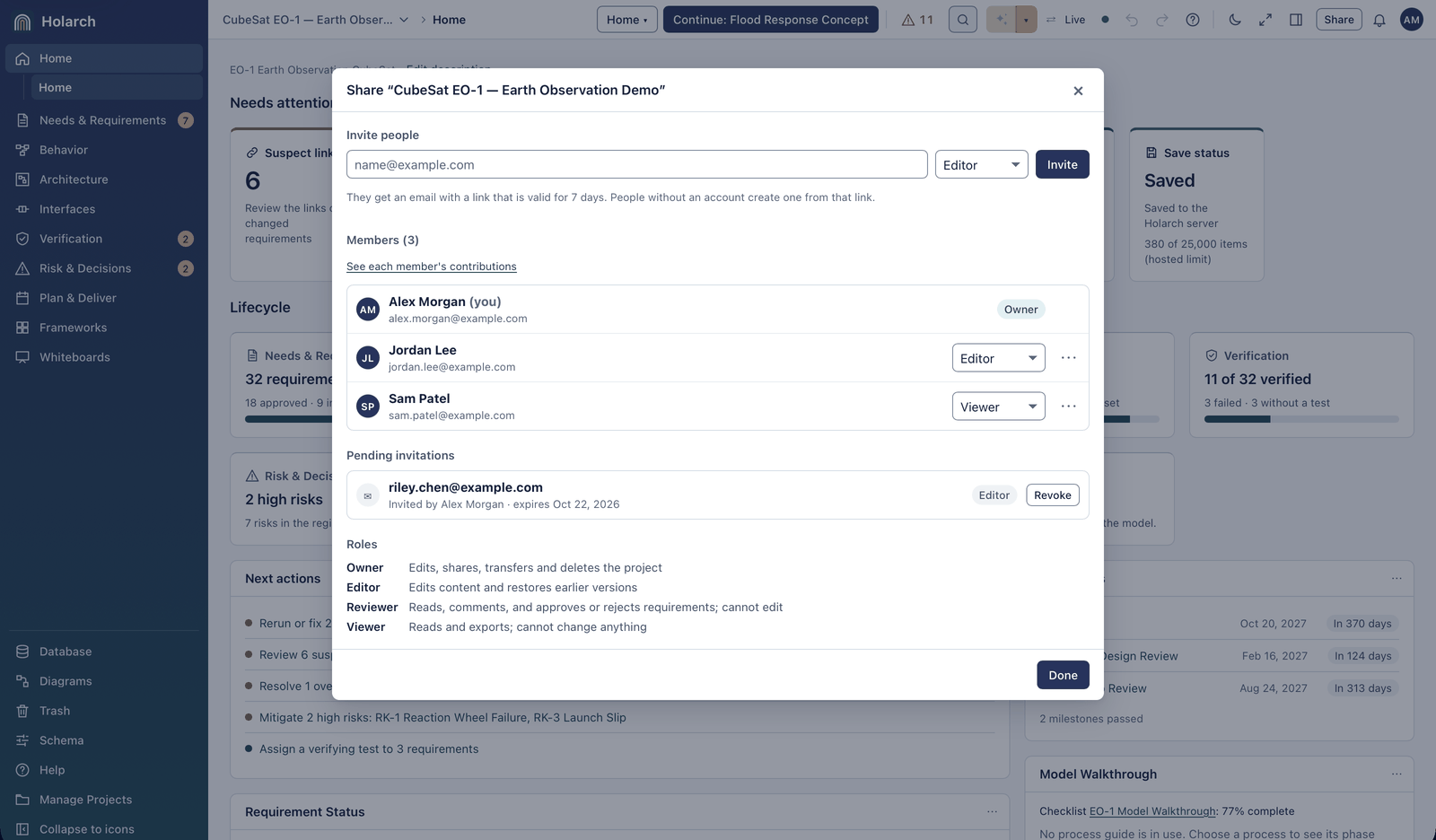Show the 11 warnings indicator

tap(917, 20)
